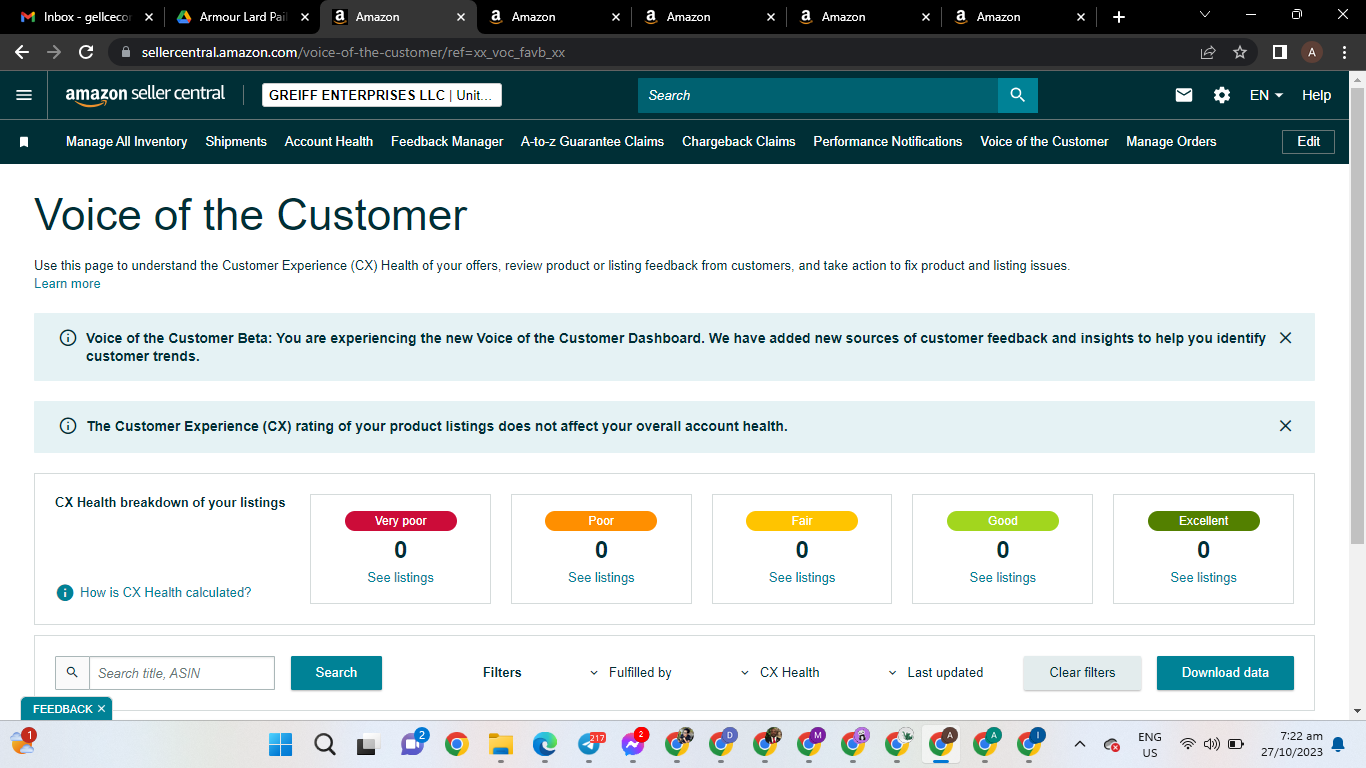Open the Seller Central hamburger menu
Image resolution: width=1366 pixels, height=768 pixels.
24,95
